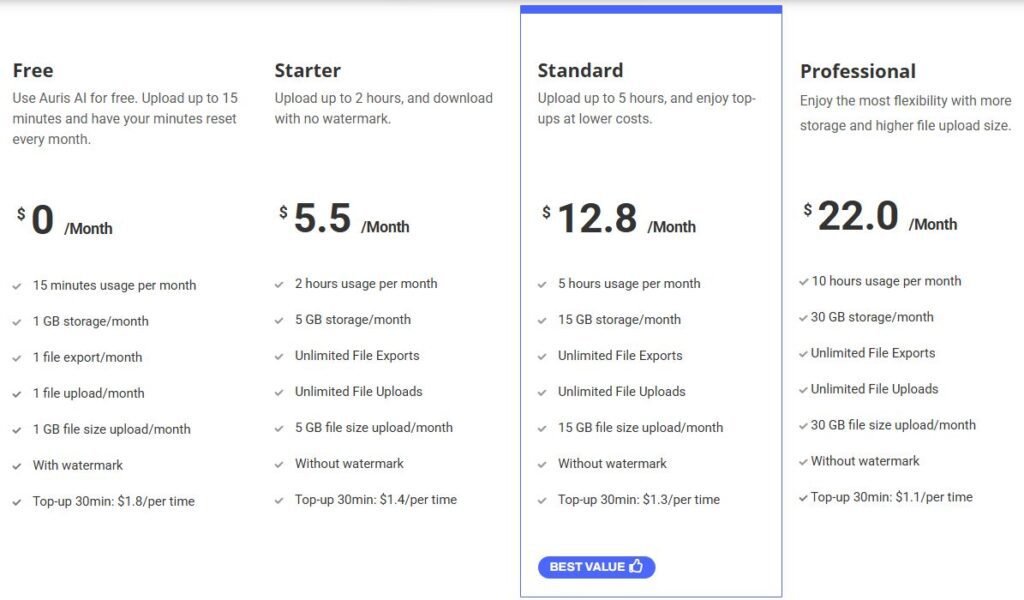Click the checkmark beside "2 hours usage per month"

tap(279, 284)
